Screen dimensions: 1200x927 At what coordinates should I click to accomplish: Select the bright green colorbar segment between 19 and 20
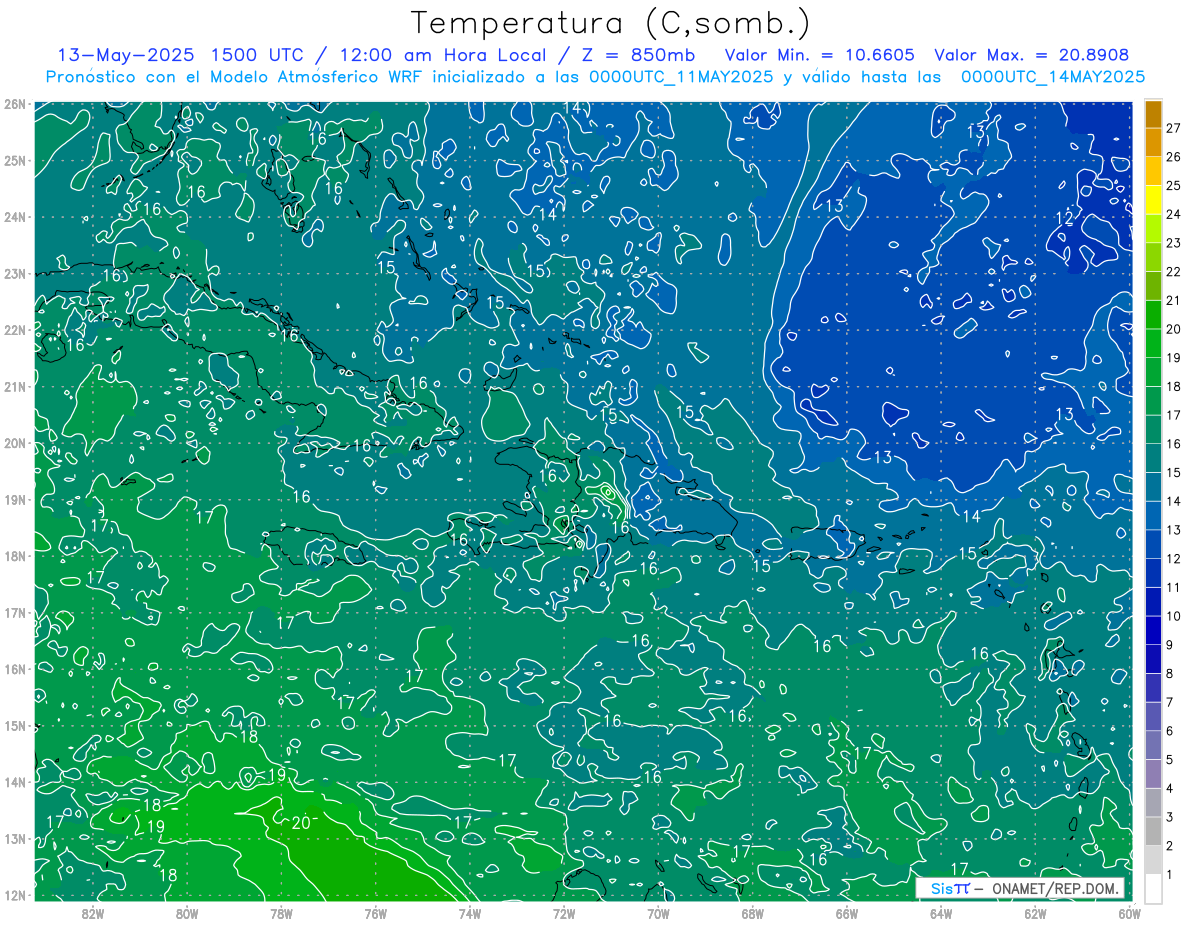[1153, 343]
